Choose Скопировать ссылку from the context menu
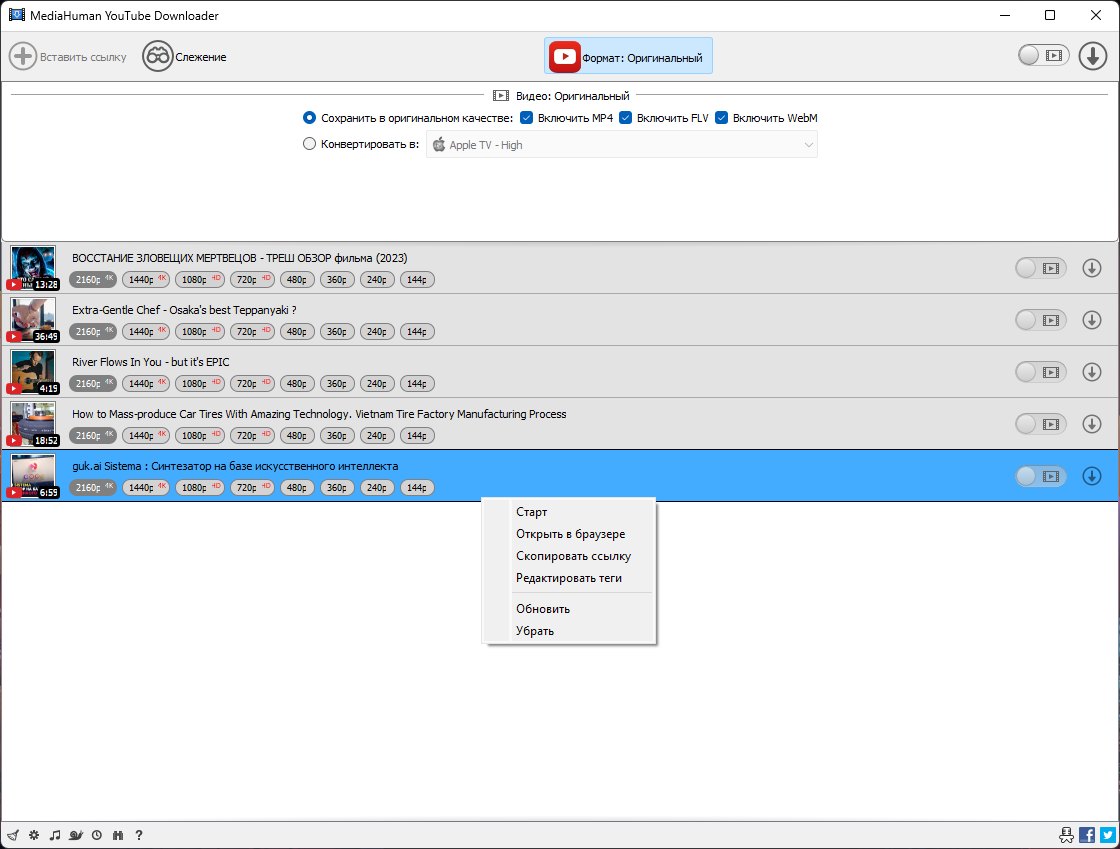Image resolution: width=1120 pixels, height=849 pixels. 573,556
